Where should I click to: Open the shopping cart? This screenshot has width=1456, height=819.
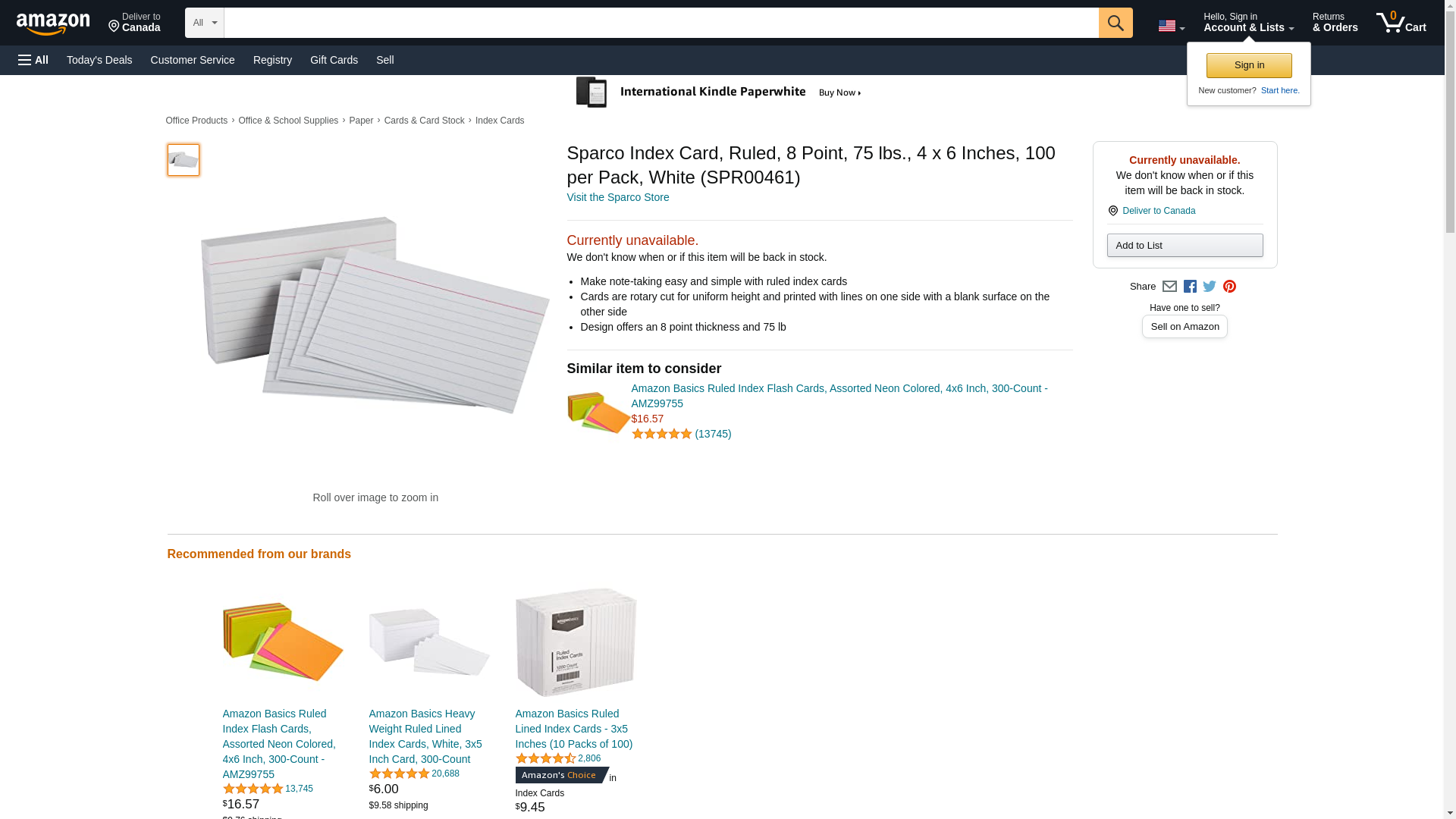pos(1401,23)
